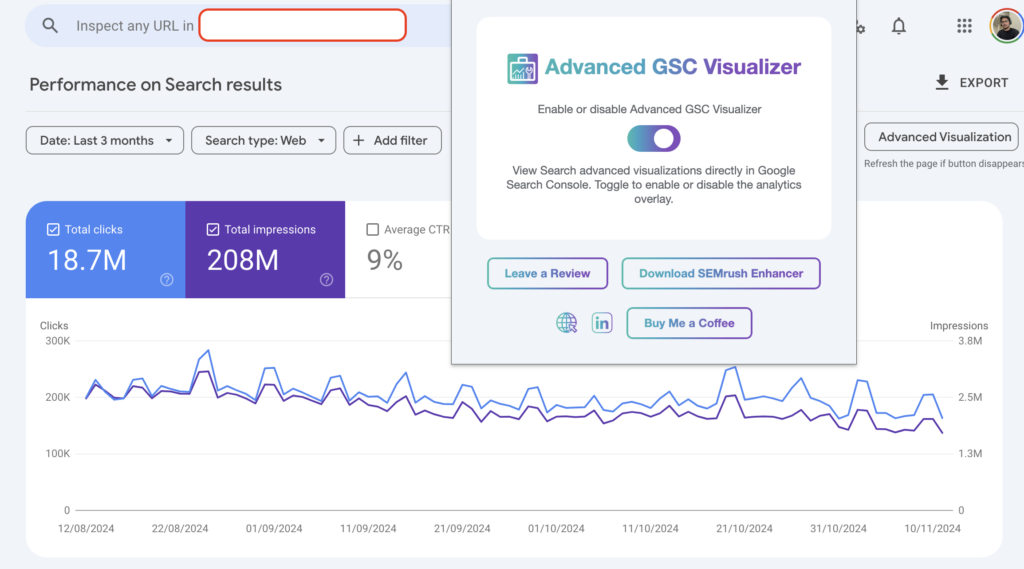The width and height of the screenshot is (1024, 569).
Task: Disable the Advanced GSC Visualizer toggle
Action: tap(654, 138)
